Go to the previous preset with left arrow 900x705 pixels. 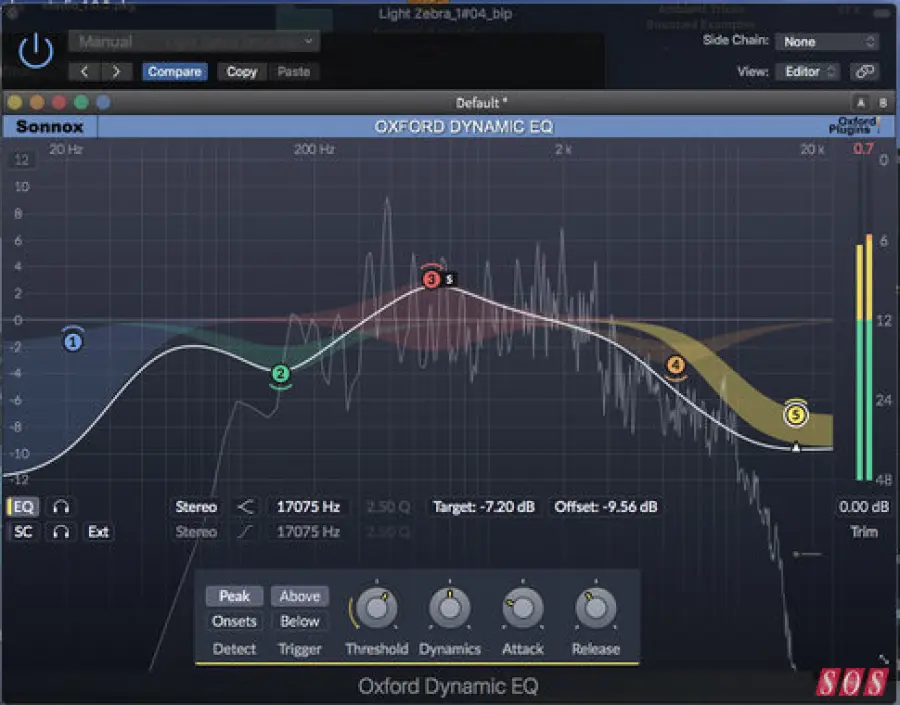[x=84, y=71]
